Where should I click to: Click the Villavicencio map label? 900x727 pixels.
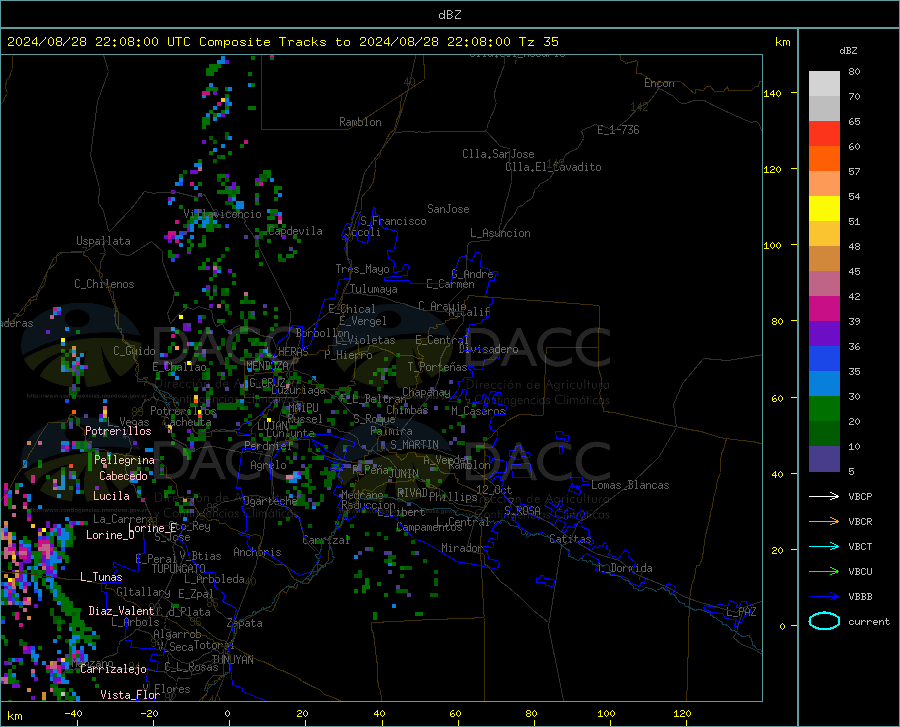[x=223, y=214]
